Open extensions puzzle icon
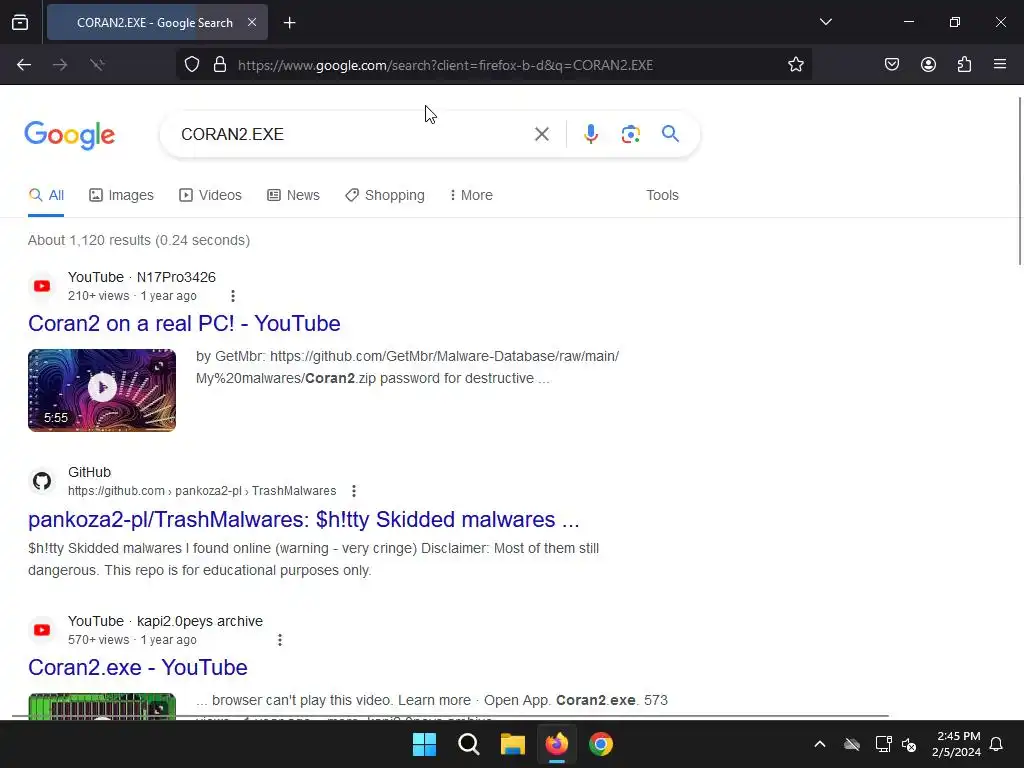 coord(964,65)
